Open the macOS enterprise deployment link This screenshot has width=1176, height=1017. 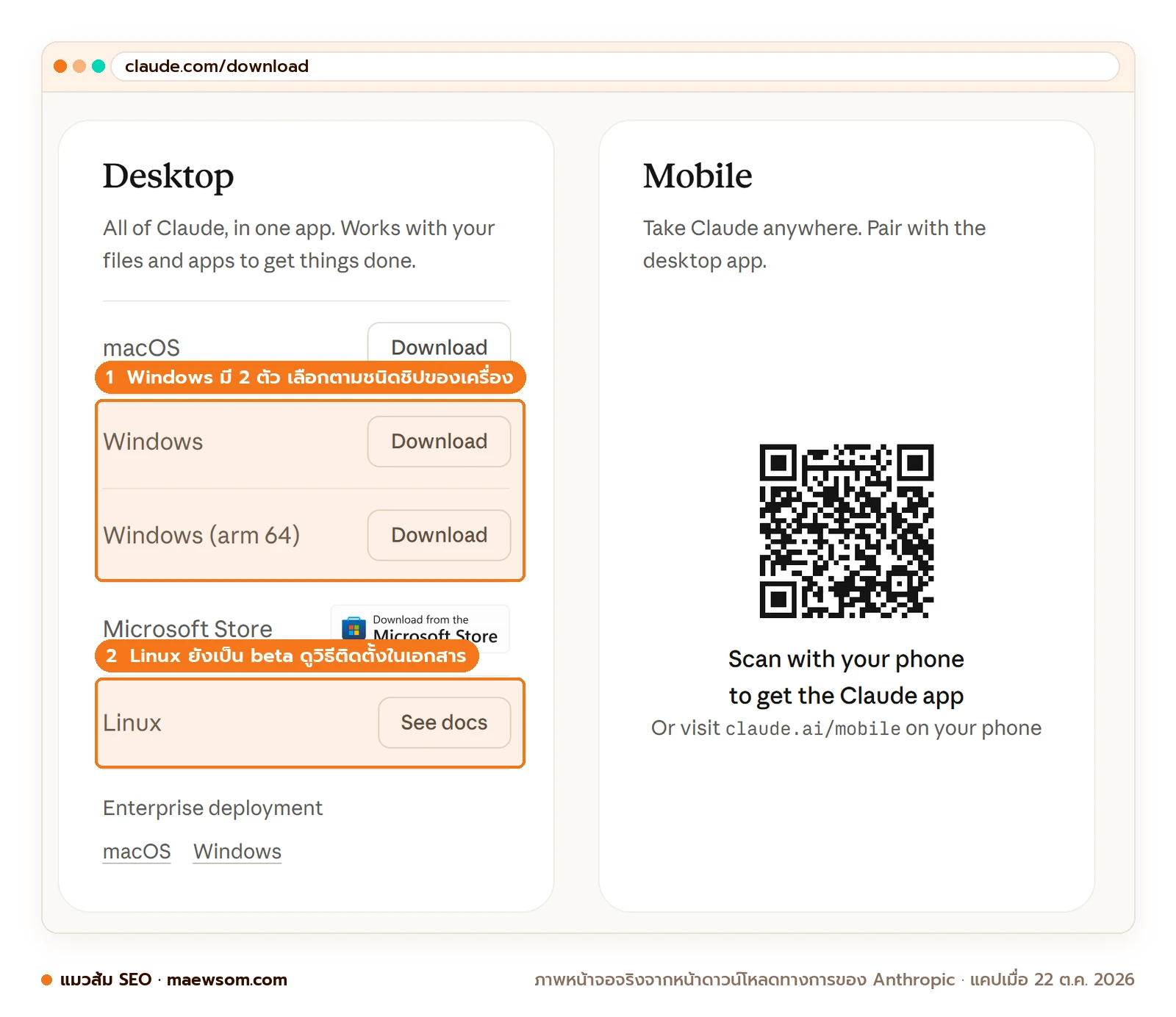pyautogui.click(x=137, y=852)
